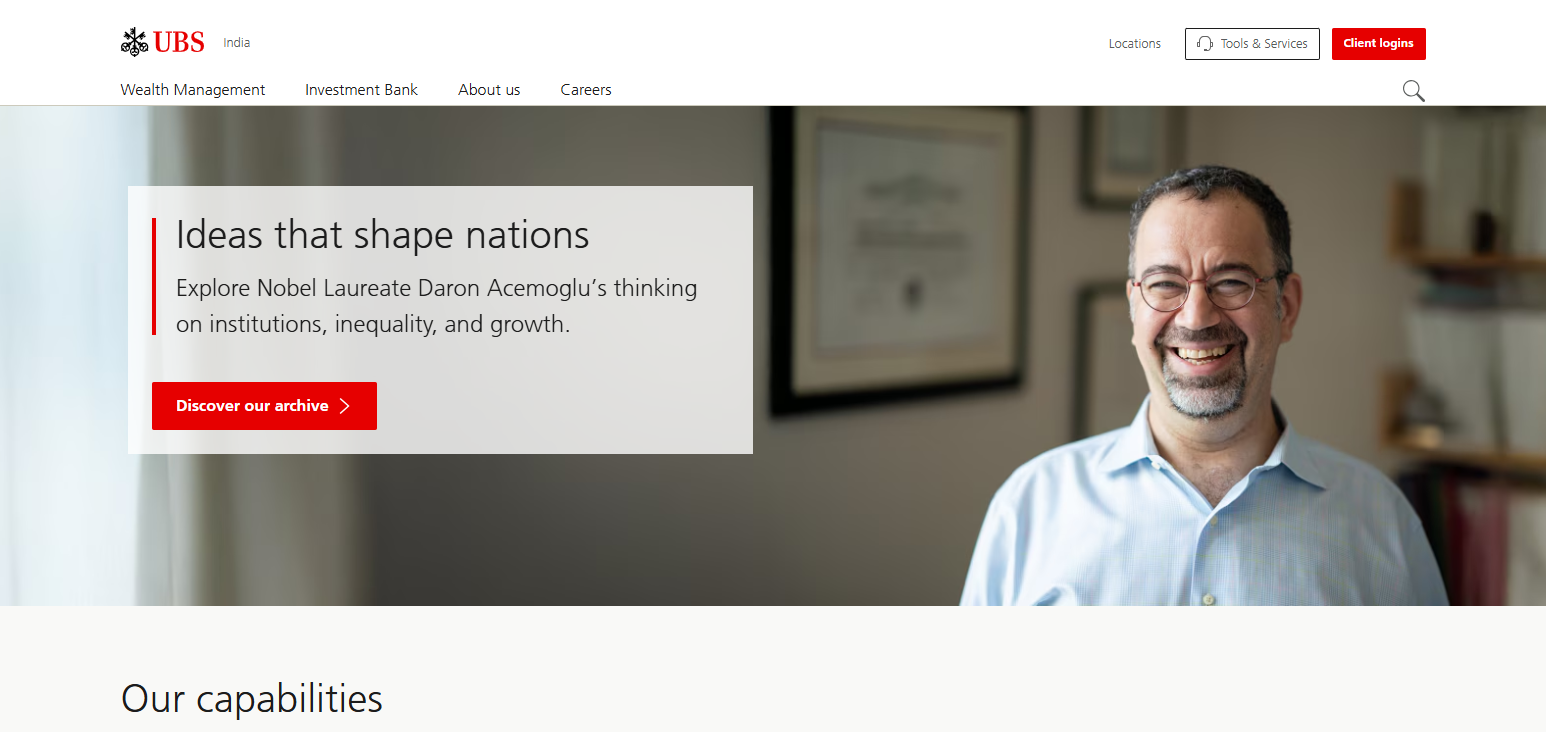The width and height of the screenshot is (1546, 732).
Task: Click the UBS three-keys logo icon
Action: (x=134, y=42)
